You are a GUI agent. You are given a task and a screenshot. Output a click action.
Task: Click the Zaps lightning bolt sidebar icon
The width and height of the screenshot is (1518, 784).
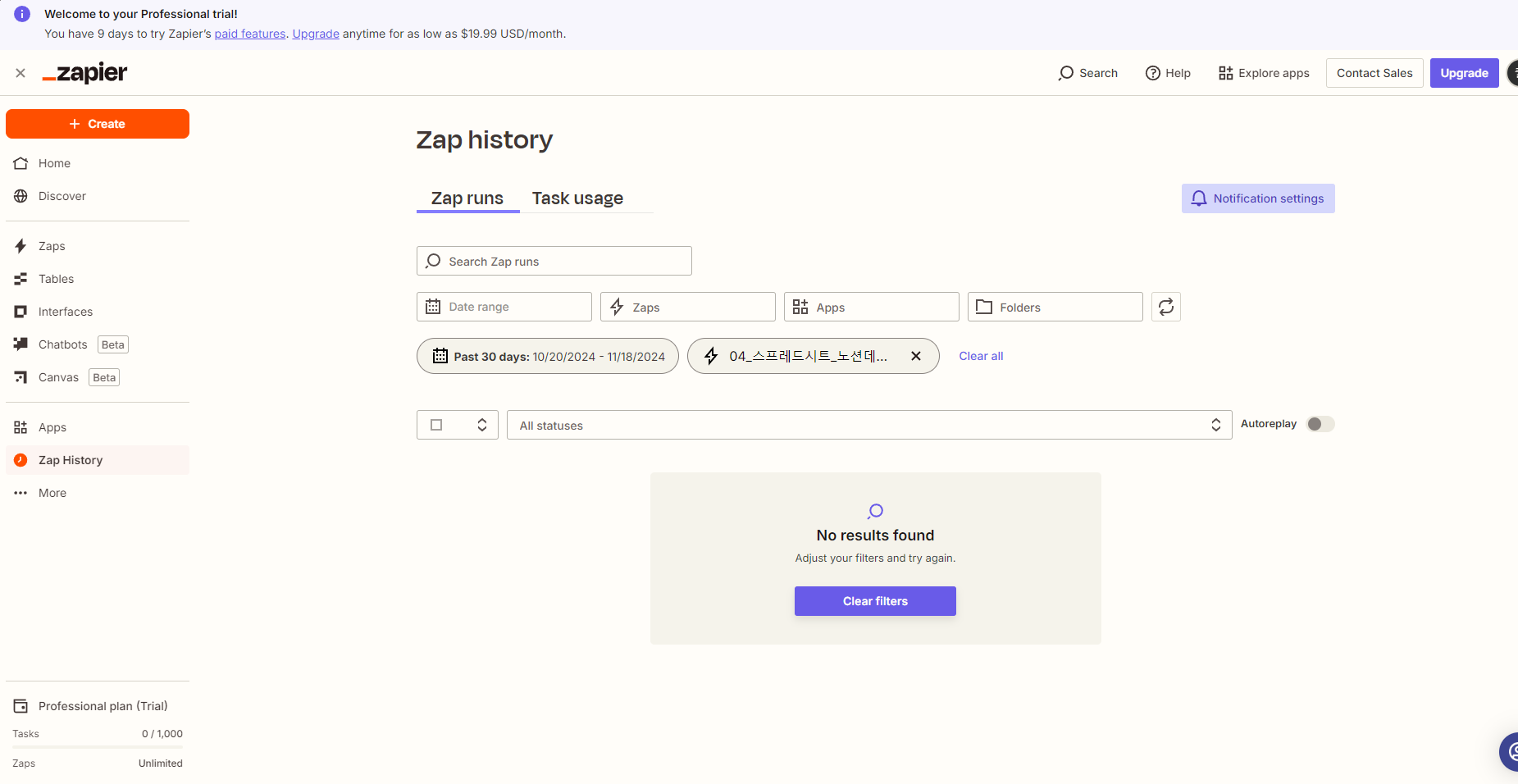click(x=21, y=246)
